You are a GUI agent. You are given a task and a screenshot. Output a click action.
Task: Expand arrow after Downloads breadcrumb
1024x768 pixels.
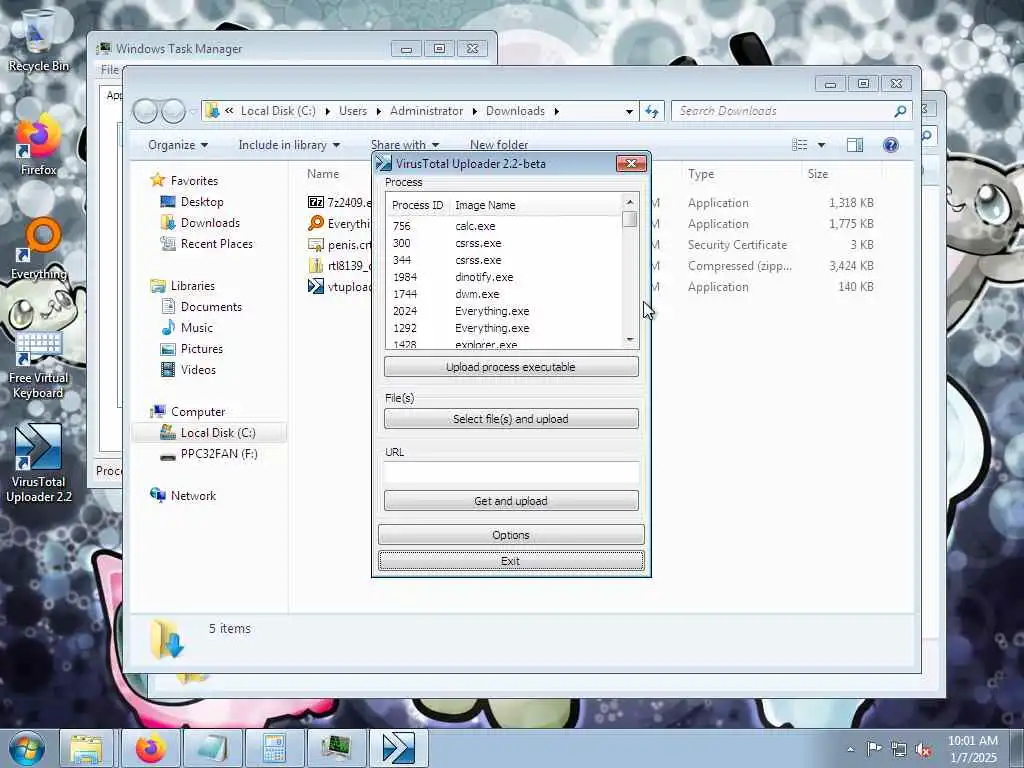click(557, 111)
